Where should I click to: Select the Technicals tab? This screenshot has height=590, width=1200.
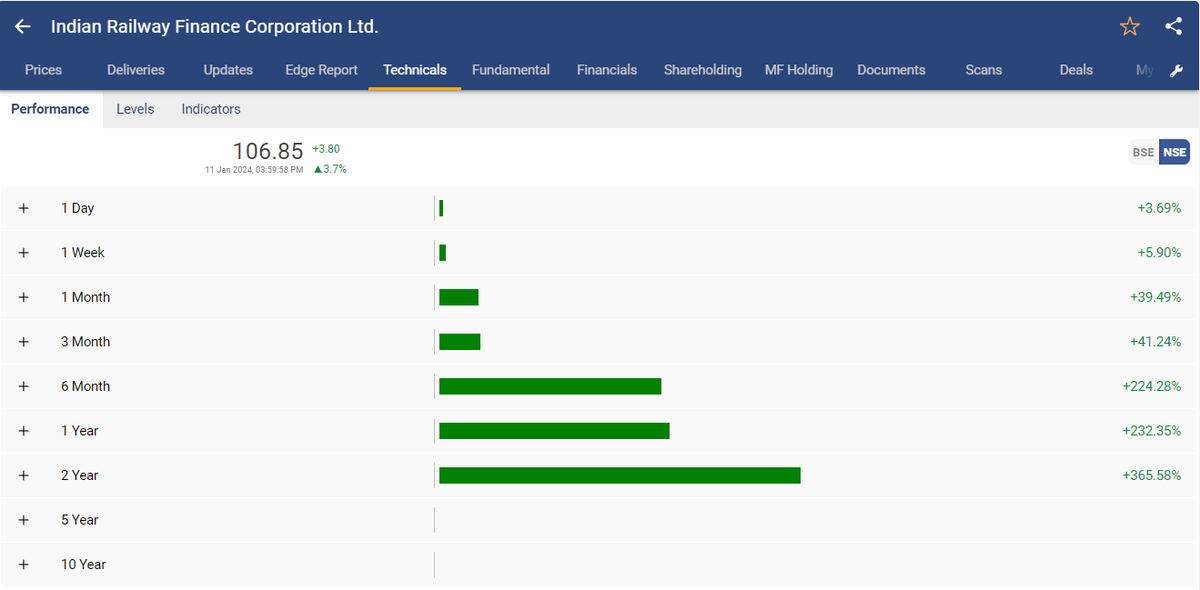[415, 70]
